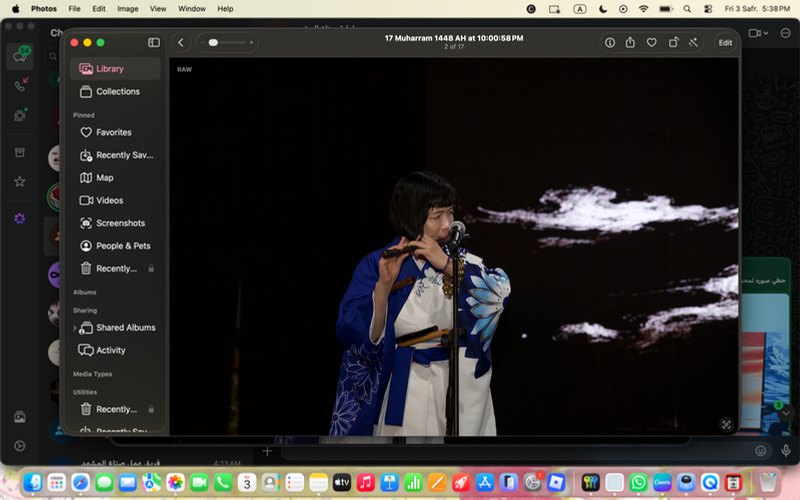The width and height of the screenshot is (800, 500).
Task: Open WhatsApp starred messages icon
Action: 20,182
